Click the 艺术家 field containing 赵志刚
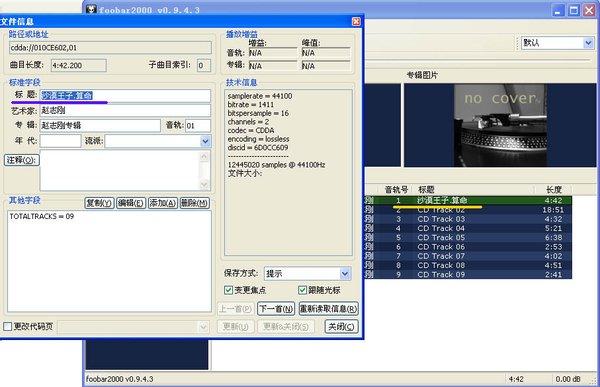Image resolution: width=600 pixels, height=387 pixels. click(125, 111)
